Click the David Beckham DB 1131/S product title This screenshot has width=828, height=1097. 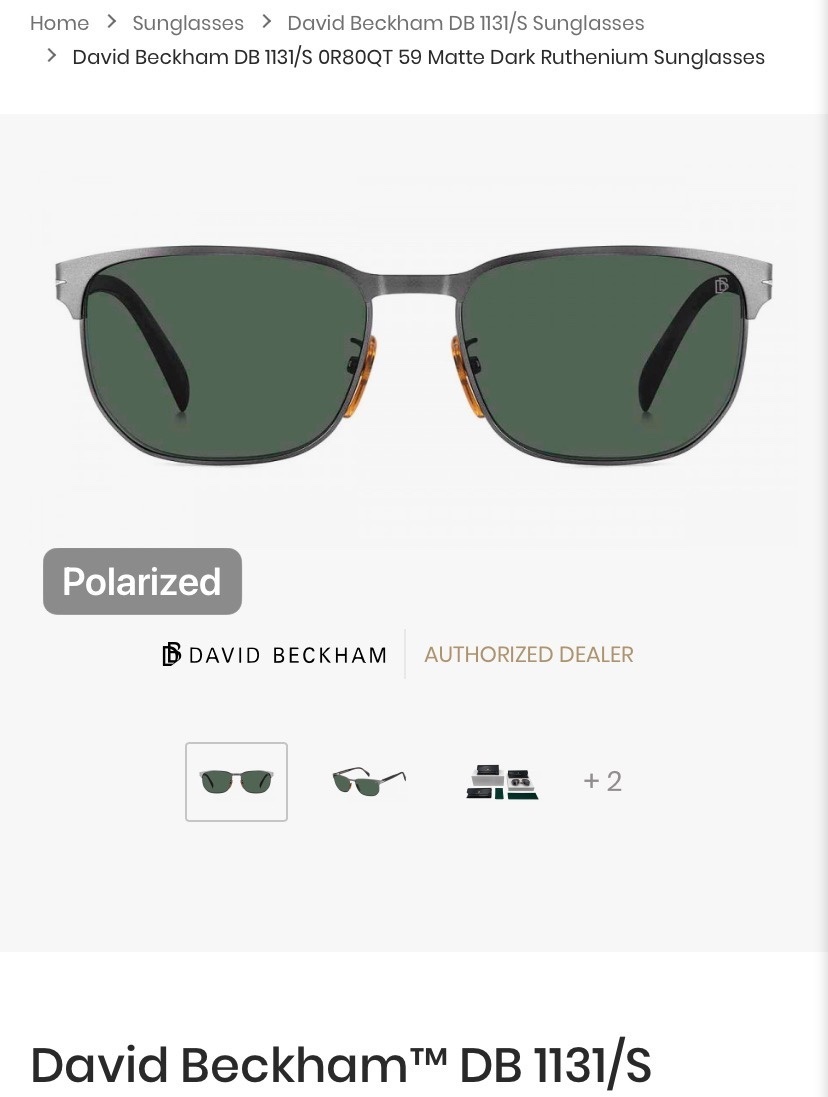click(x=341, y=1066)
